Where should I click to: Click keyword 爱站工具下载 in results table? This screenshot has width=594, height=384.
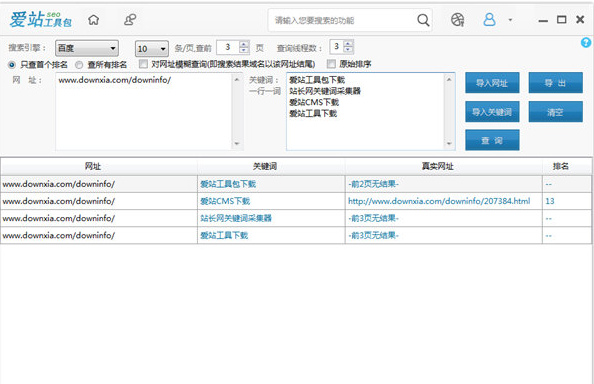(x=224, y=235)
